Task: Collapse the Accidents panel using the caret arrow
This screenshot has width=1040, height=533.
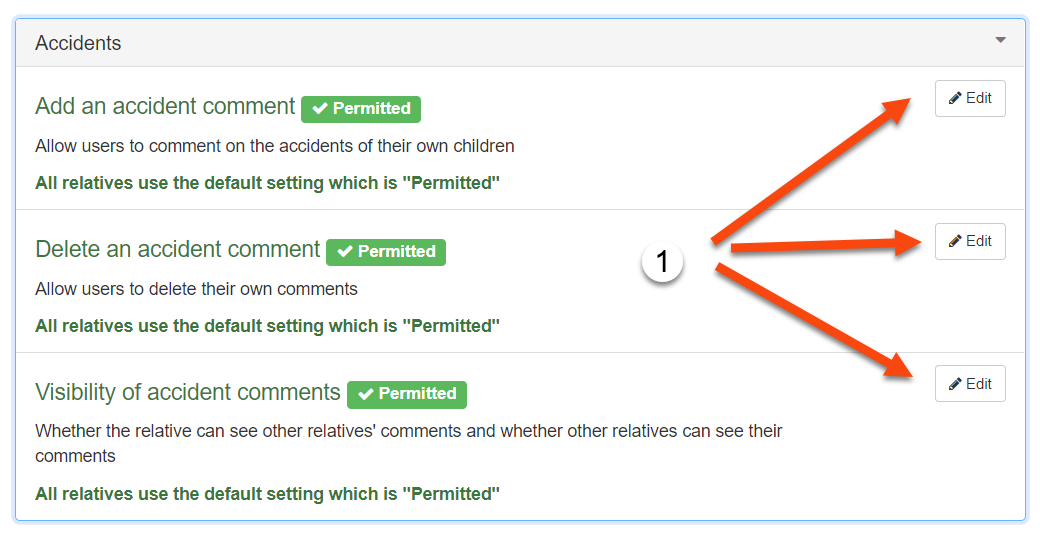Action: 1000,40
